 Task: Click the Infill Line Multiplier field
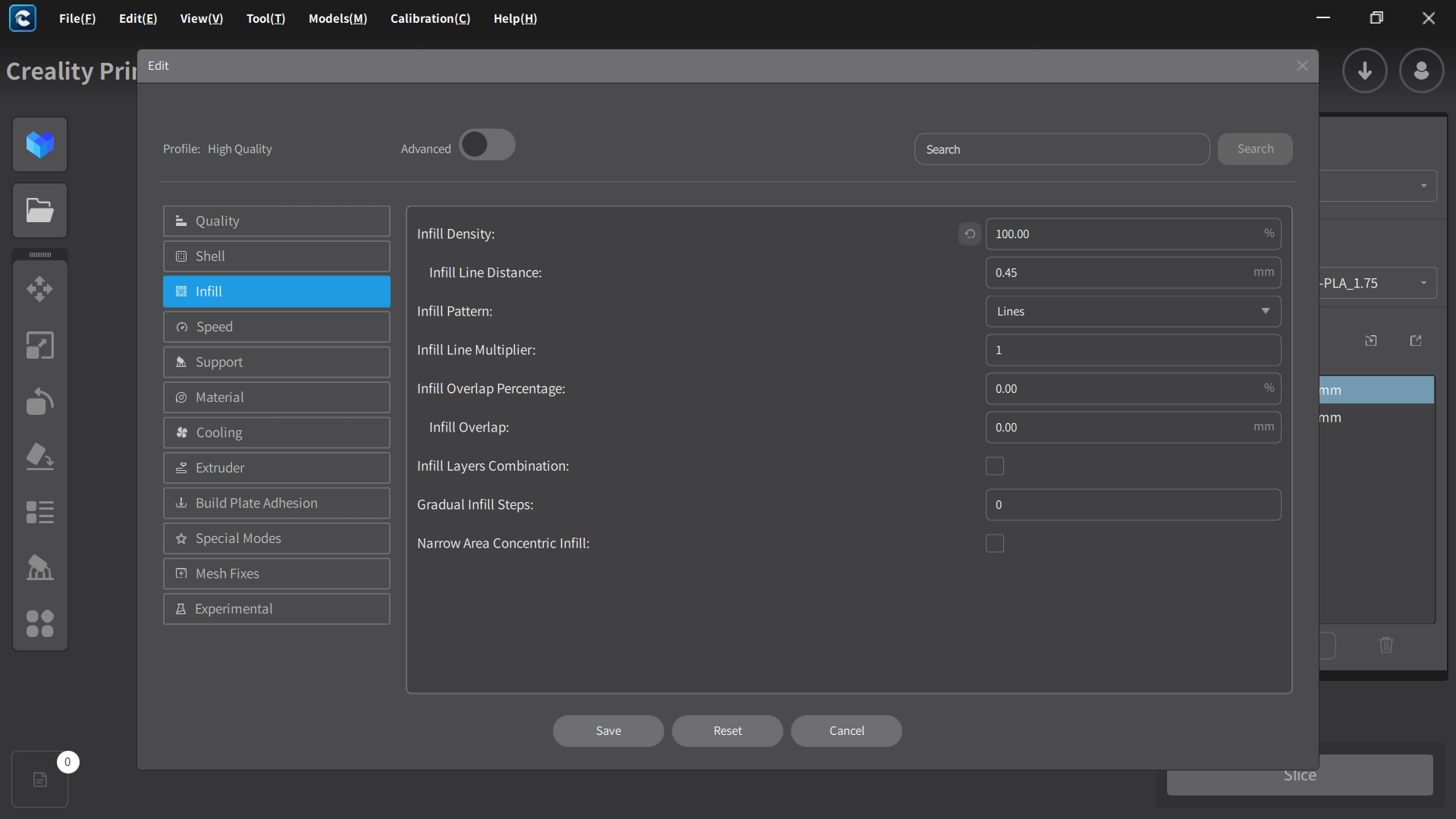pyautogui.click(x=1134, y=350)
